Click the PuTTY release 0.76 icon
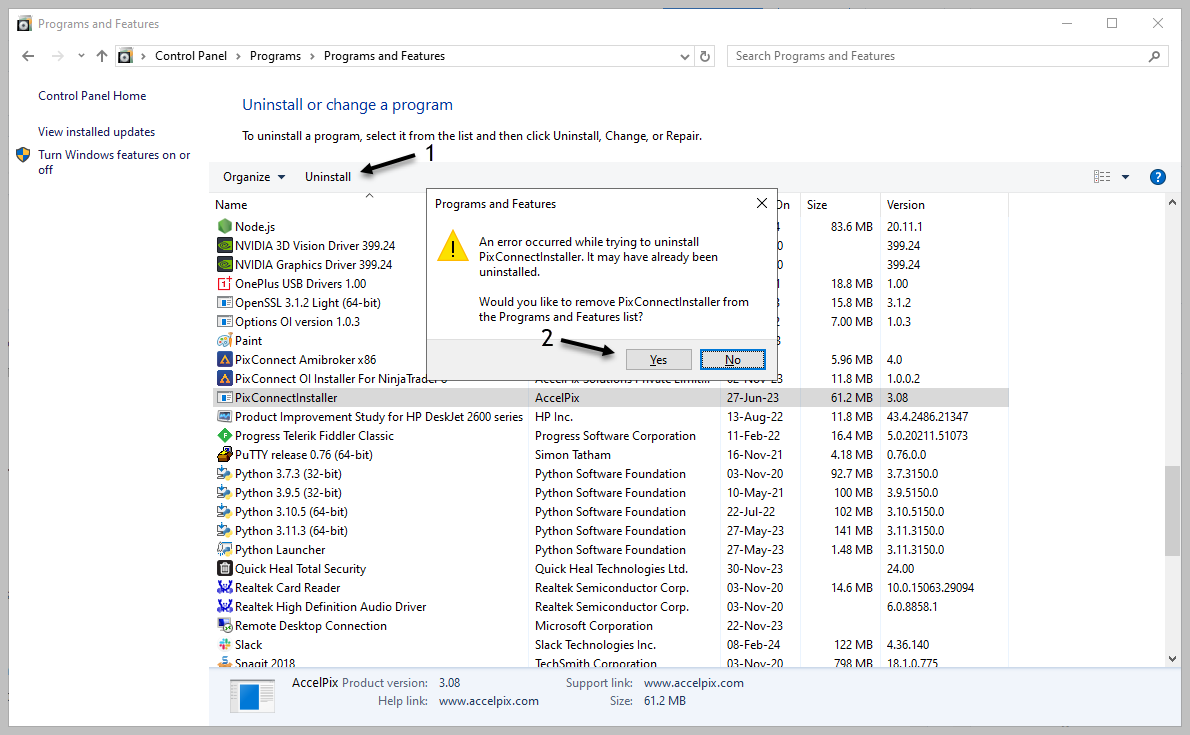This screenshot has height=735, width=1190. click(225, 454)
